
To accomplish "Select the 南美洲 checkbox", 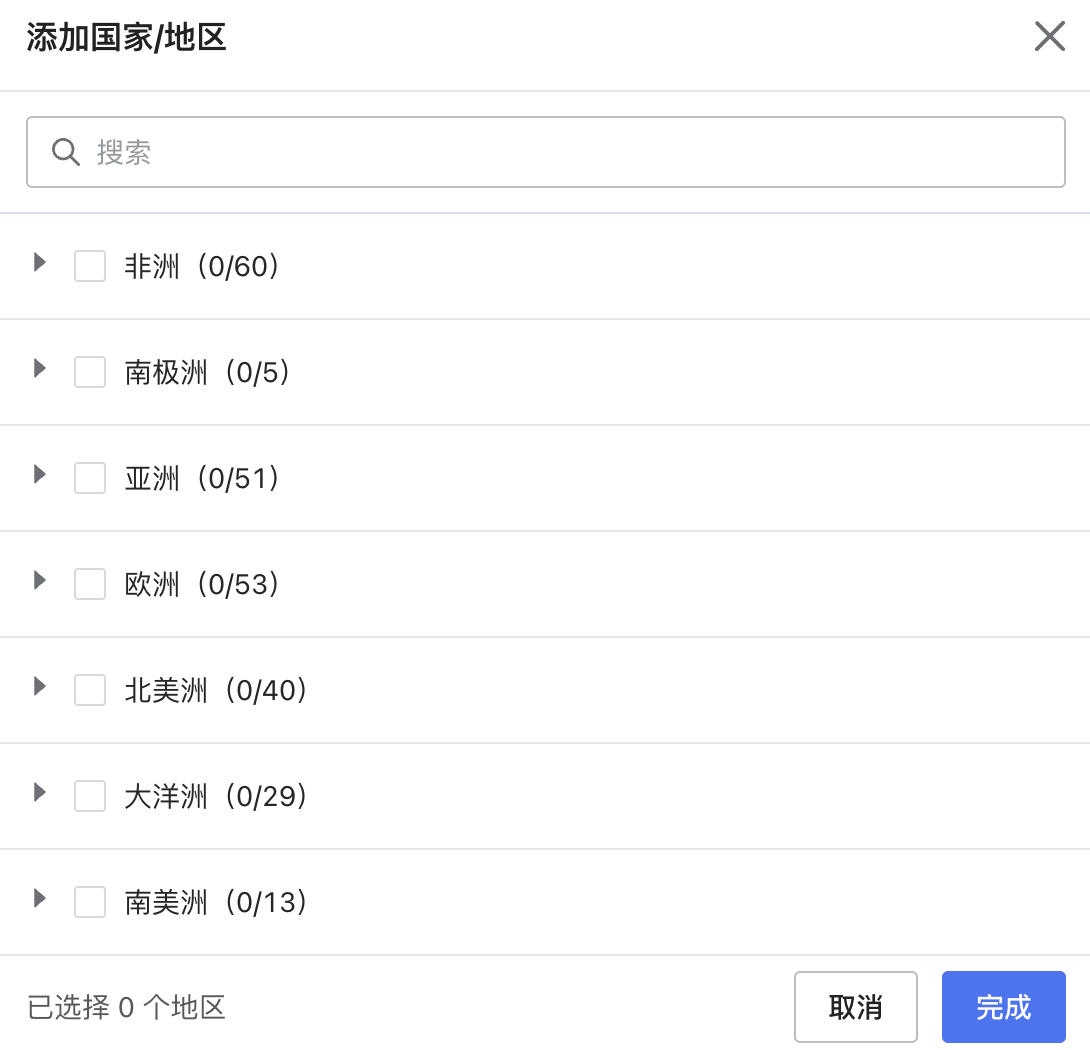I will (x=89, y=902).
